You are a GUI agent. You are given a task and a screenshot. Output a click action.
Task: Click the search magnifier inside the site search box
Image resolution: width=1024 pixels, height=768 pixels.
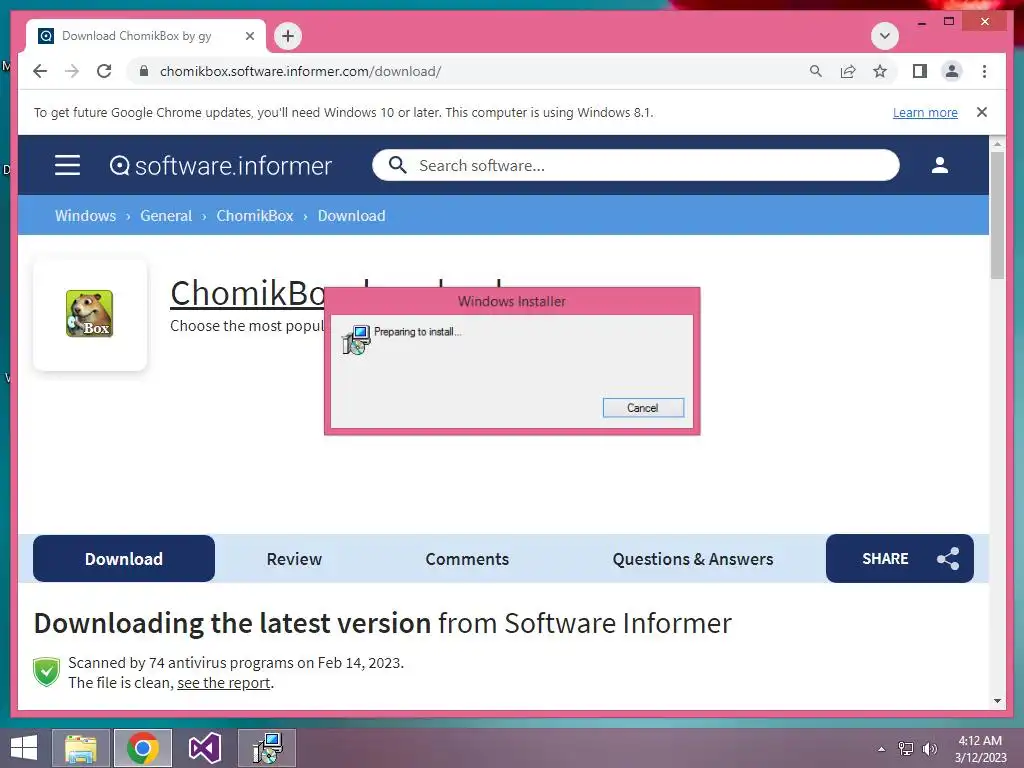pos(397,165)
